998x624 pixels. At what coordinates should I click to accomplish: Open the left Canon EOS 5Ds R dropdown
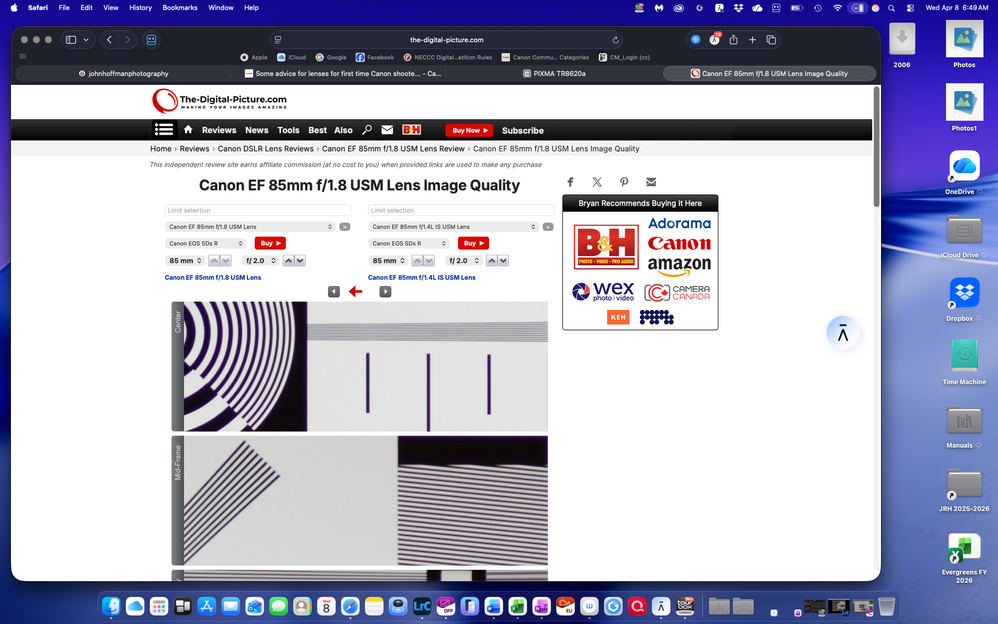pyautogui.click(x=205, y=243)
